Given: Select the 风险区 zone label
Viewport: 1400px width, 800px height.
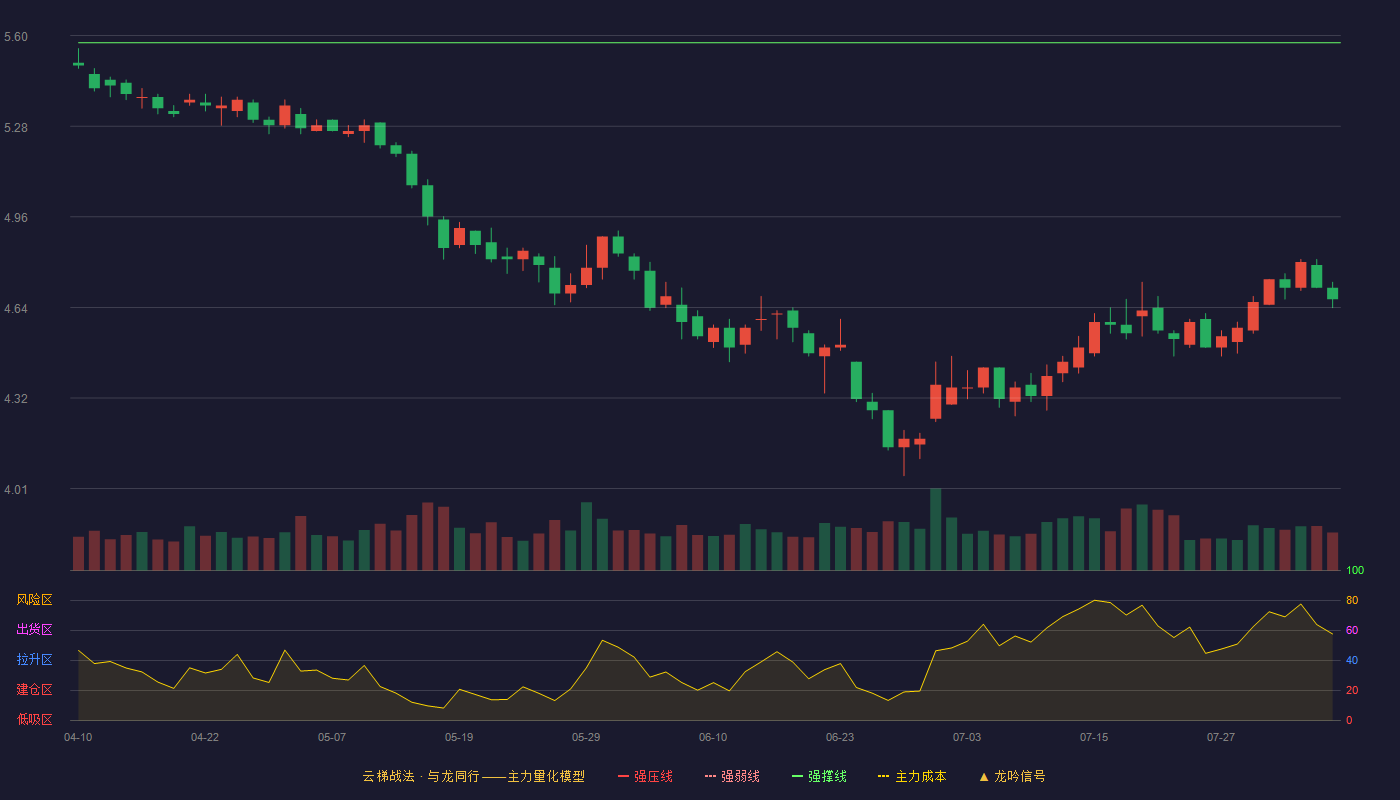Looking at the screenshot, I should (x=34, y=600).
